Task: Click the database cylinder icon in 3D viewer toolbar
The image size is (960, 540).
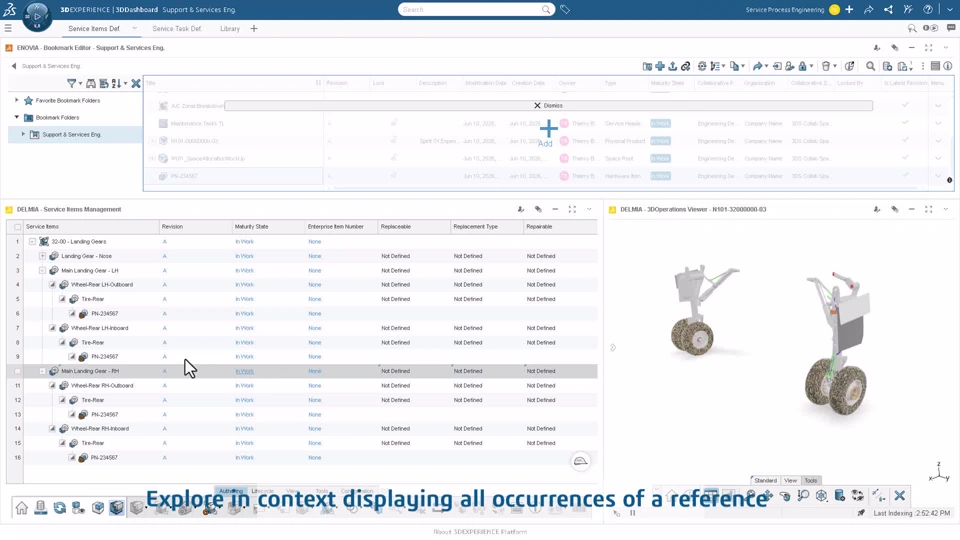Action: coord(840,495)
